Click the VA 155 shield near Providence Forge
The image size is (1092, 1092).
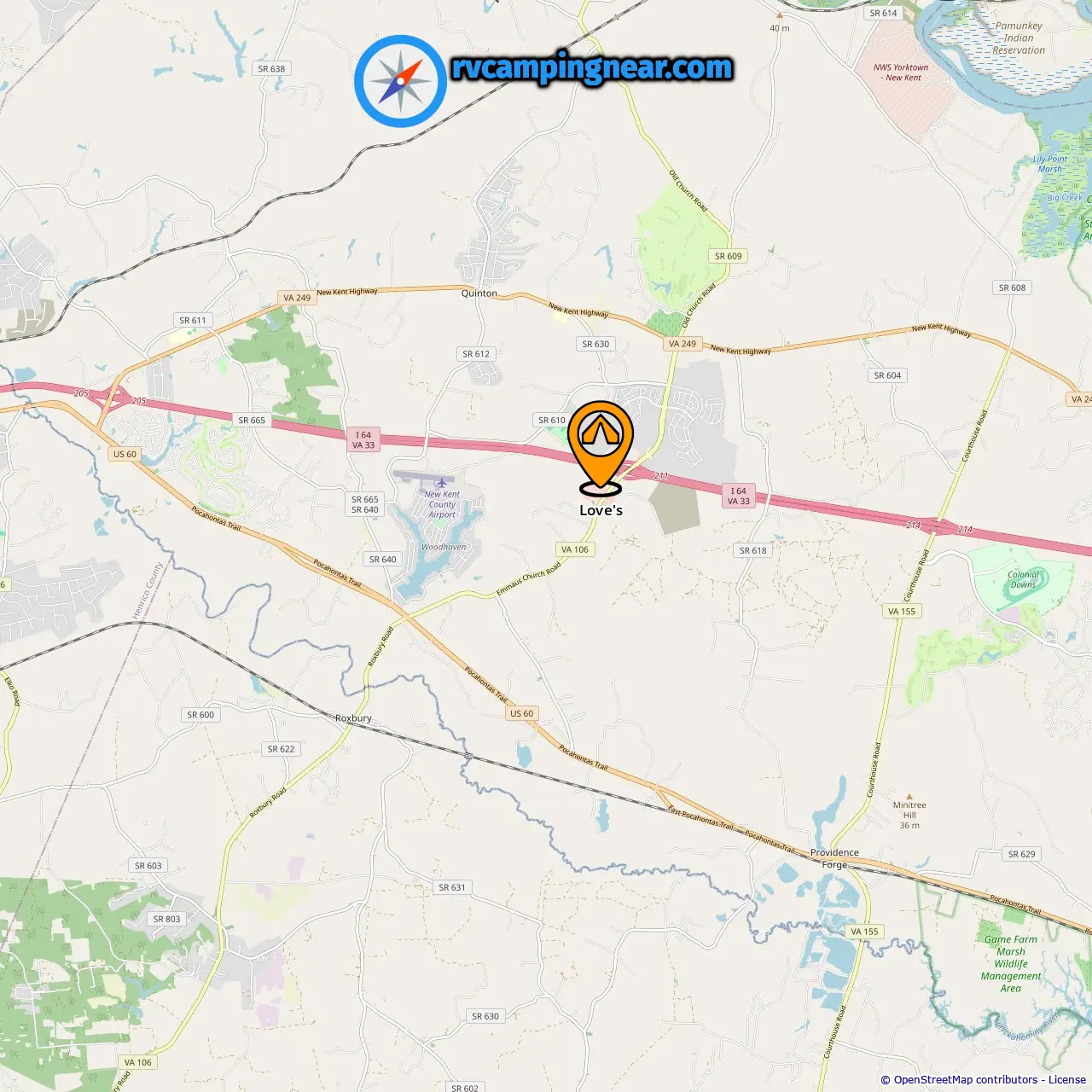[x=864, y=932]
